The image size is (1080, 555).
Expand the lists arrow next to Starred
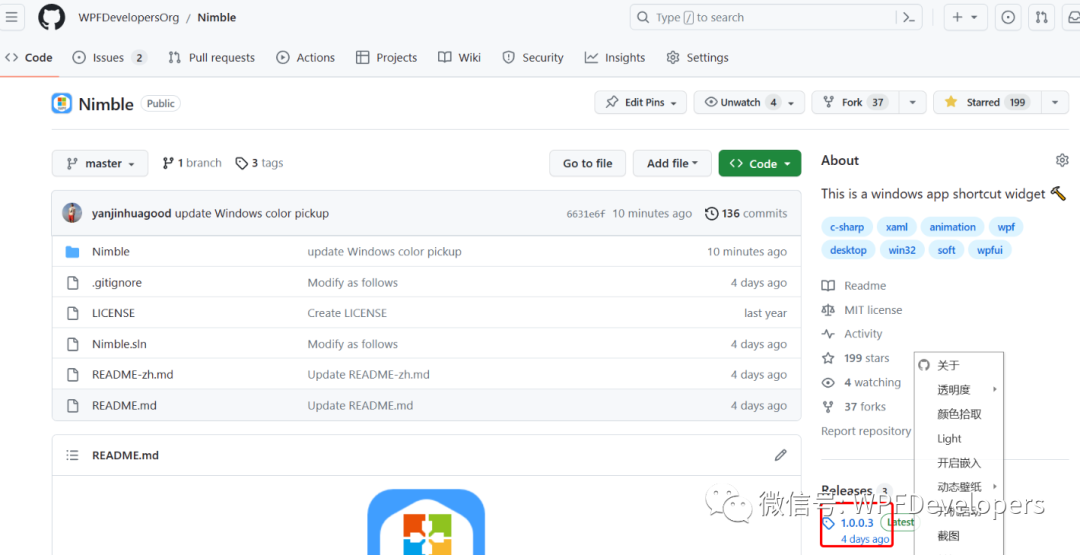(x=1055, y=103)
